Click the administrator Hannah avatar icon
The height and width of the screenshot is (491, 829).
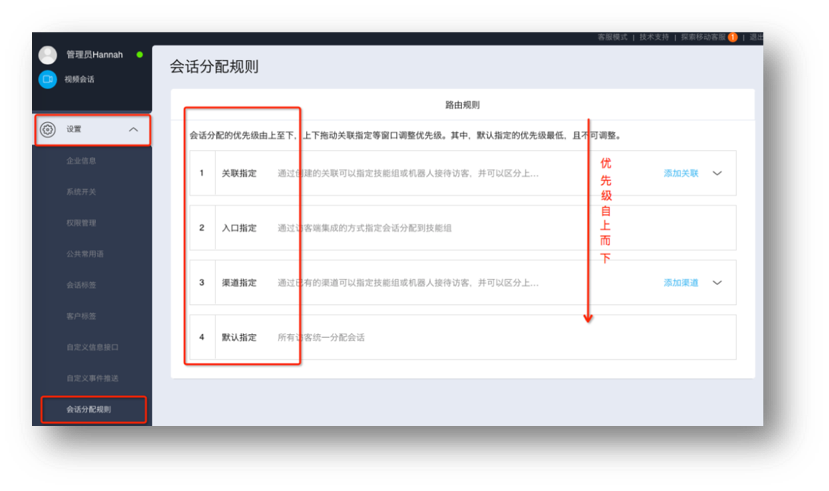pos(47,55)
